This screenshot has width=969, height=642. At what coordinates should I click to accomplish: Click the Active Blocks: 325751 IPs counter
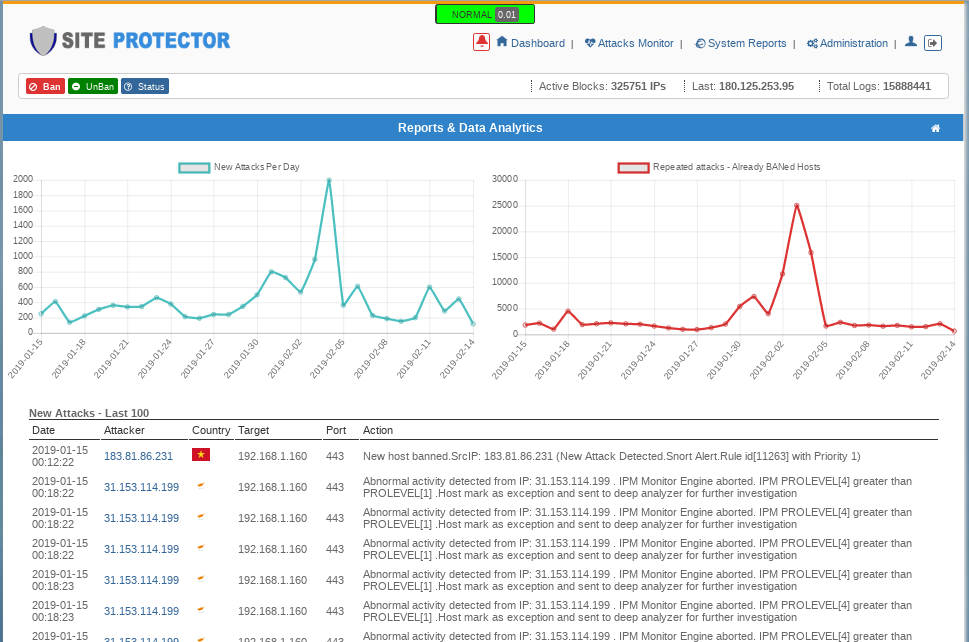[602, 87]
